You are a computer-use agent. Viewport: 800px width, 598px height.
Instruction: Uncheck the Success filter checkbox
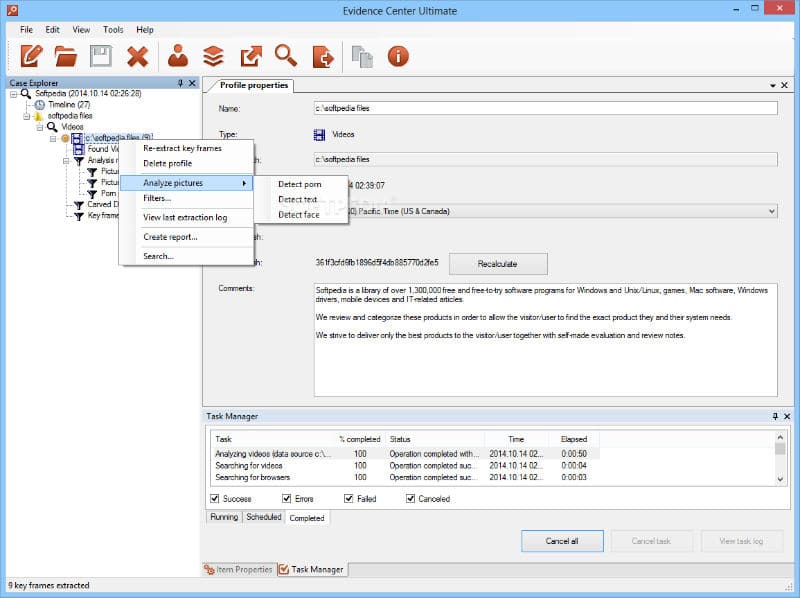point(216,498)
